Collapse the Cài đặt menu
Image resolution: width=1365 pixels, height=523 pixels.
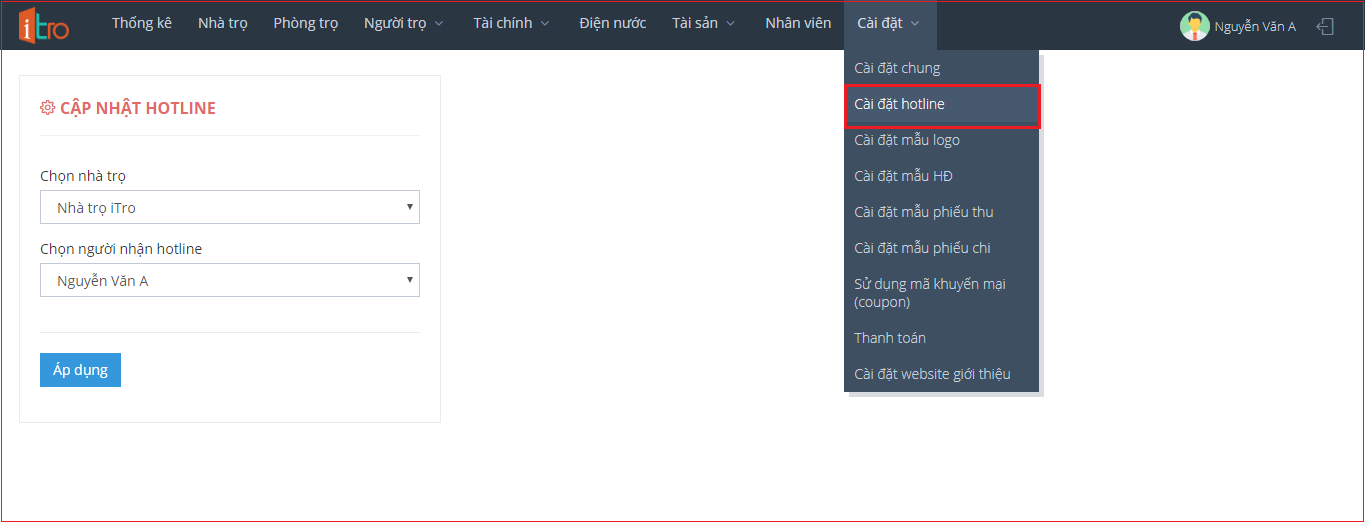889,23
